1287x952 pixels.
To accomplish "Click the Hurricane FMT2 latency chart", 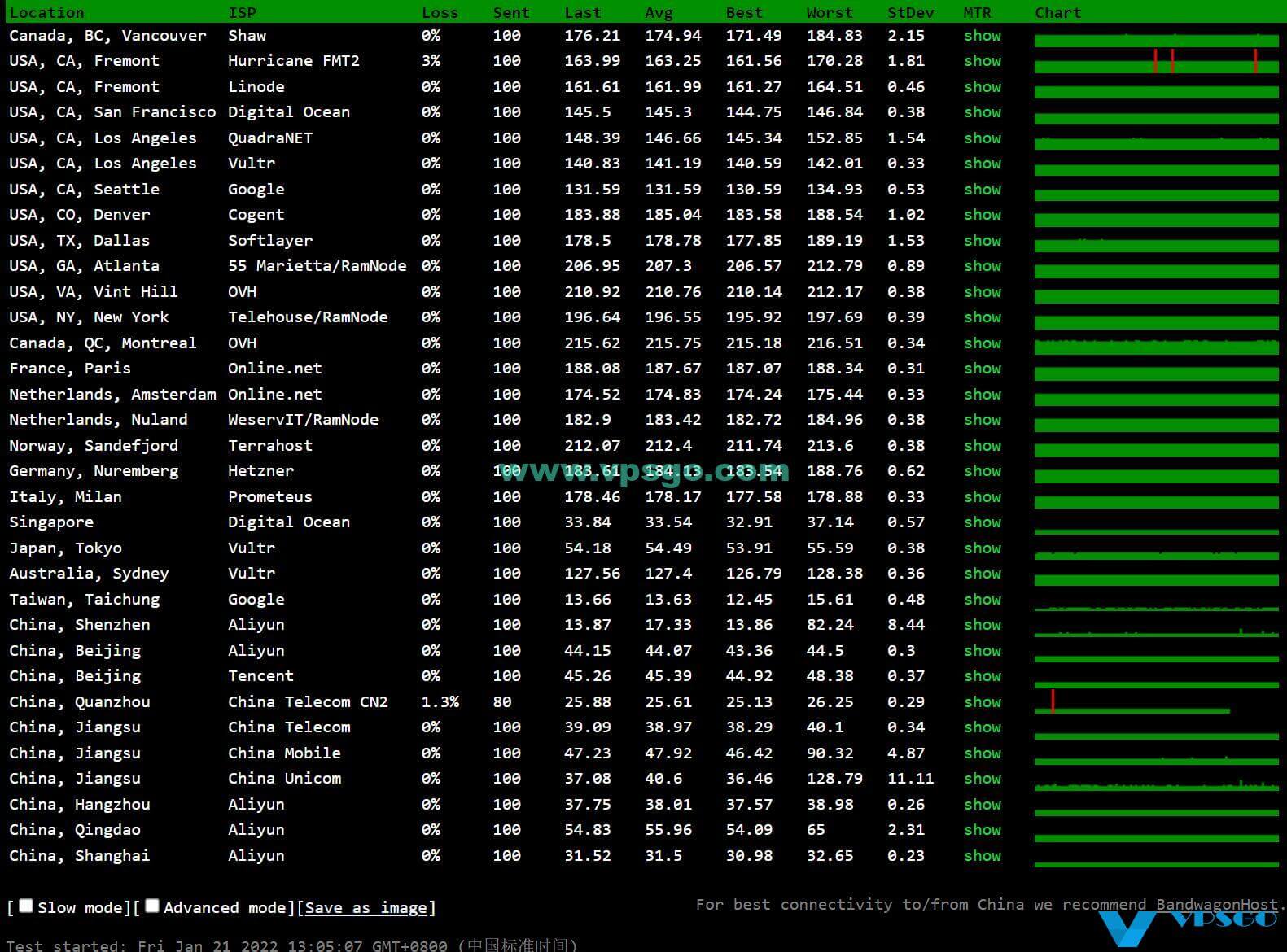I will pyautogui.click(x=1157, y=61).
